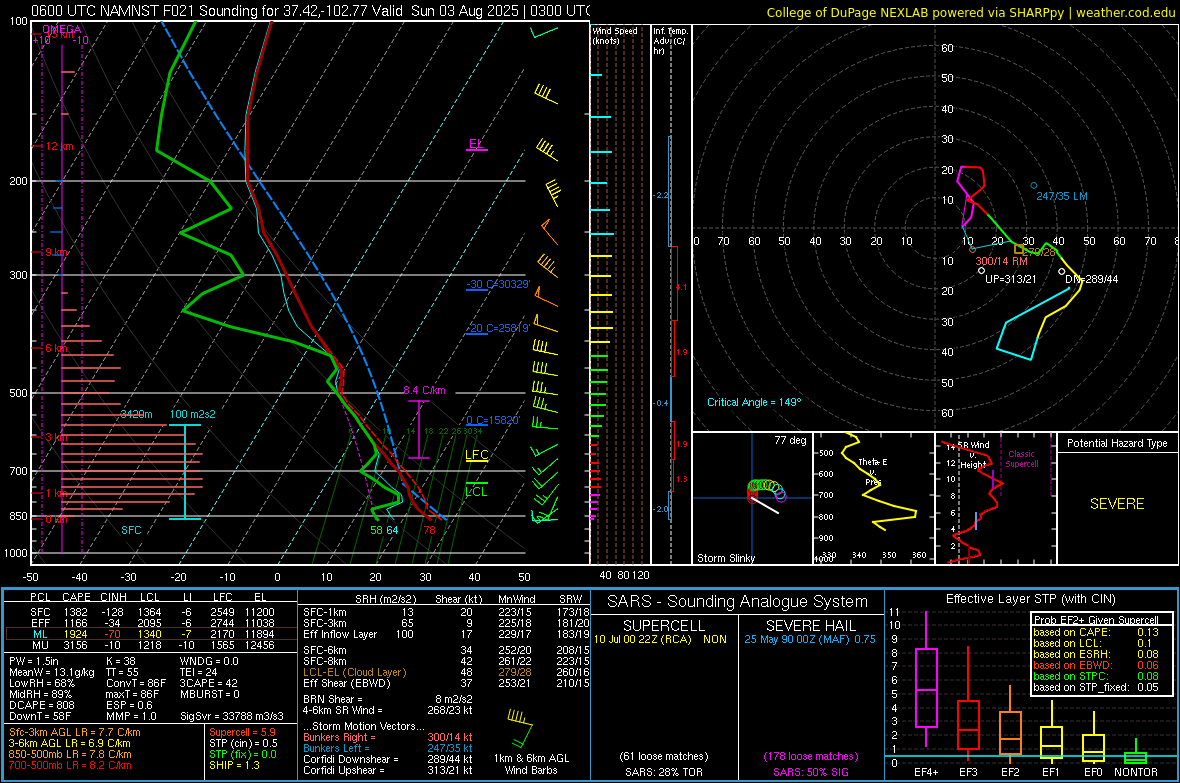Click the red 'Supercell = 5.9' parameter
1180x783 pixels.
[242, 732]
